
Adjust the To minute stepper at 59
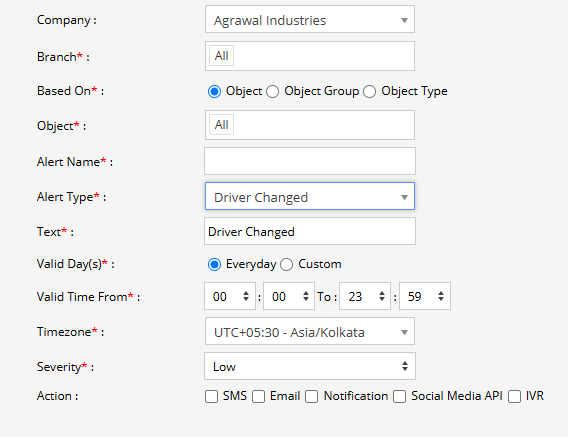coord(441,296)
